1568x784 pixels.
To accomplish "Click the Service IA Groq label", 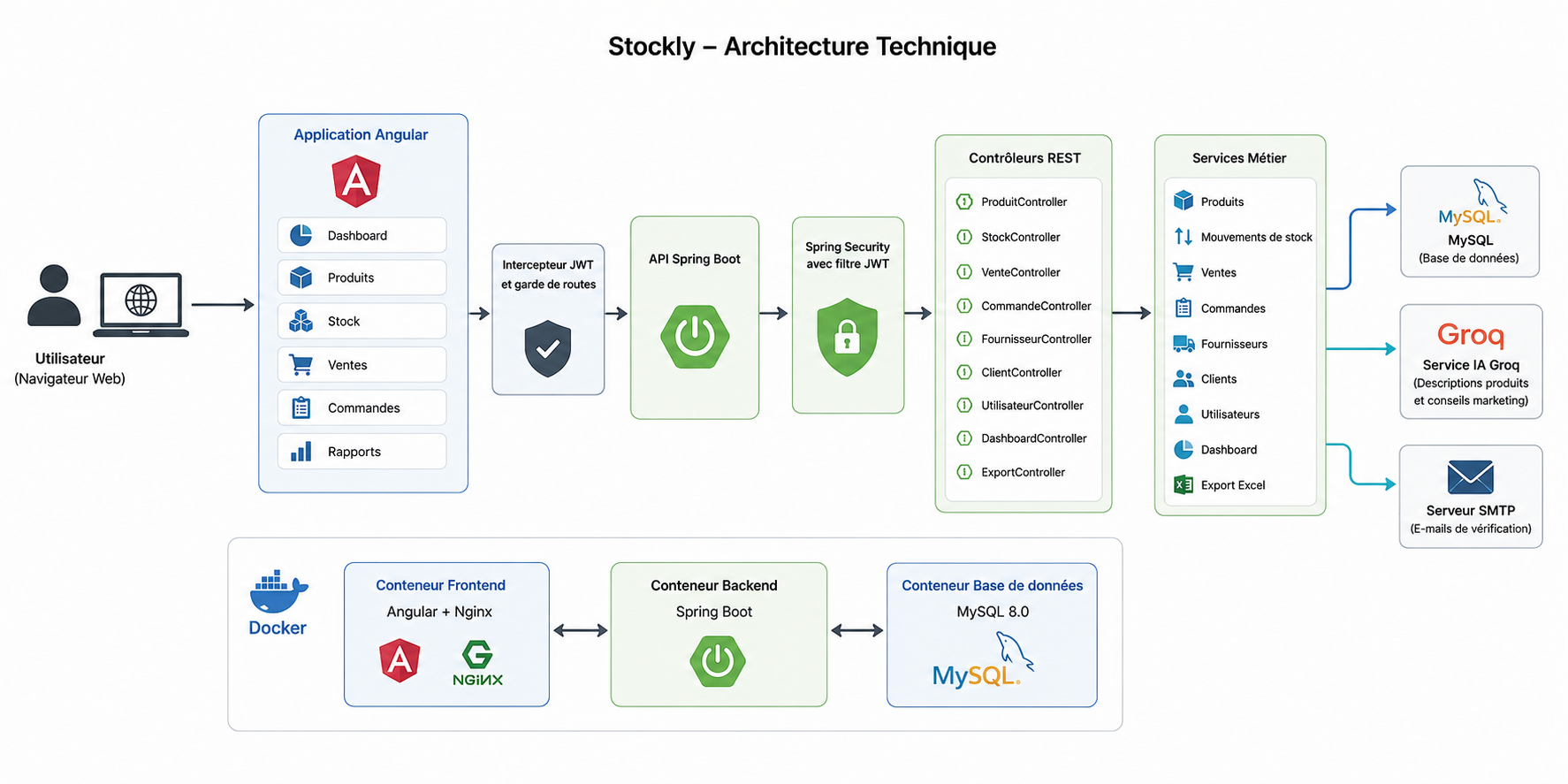I will click(1471, 365).
